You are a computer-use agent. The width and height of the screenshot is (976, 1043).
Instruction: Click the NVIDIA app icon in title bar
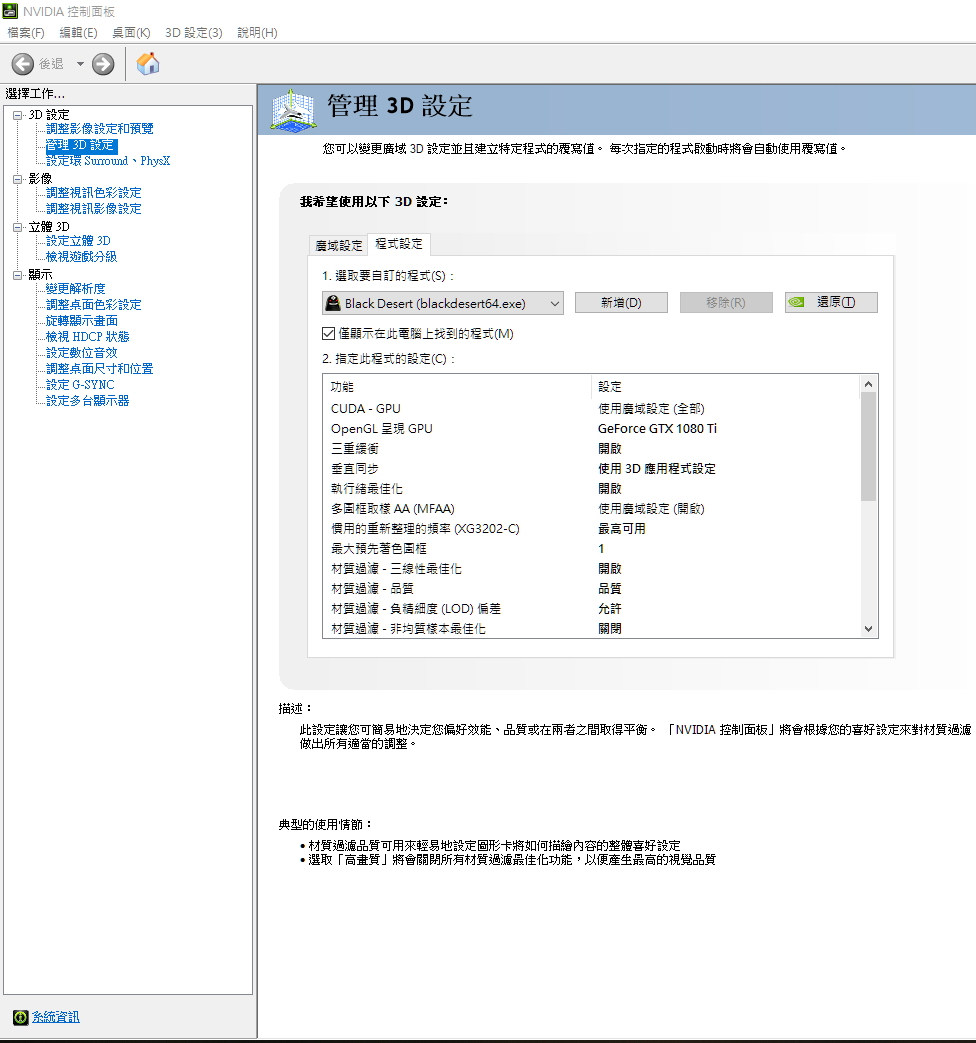(x=10, y=10)
